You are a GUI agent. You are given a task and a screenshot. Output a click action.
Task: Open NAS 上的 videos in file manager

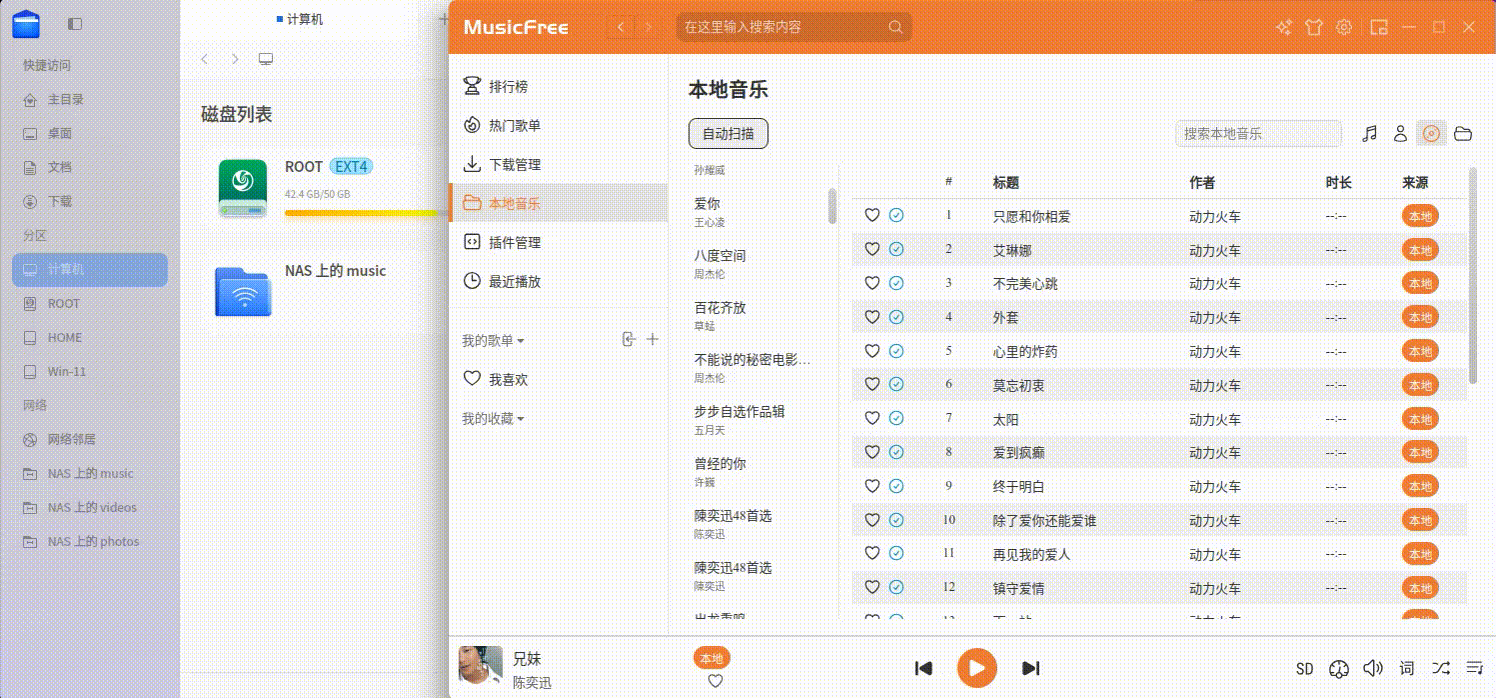[90, 507]
